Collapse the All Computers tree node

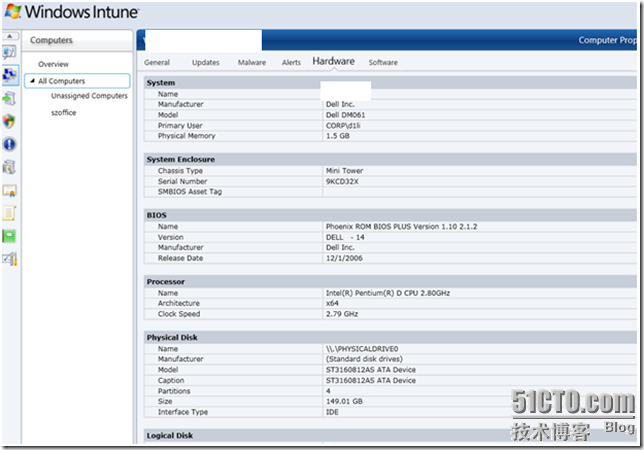click(x=32, y=81)
